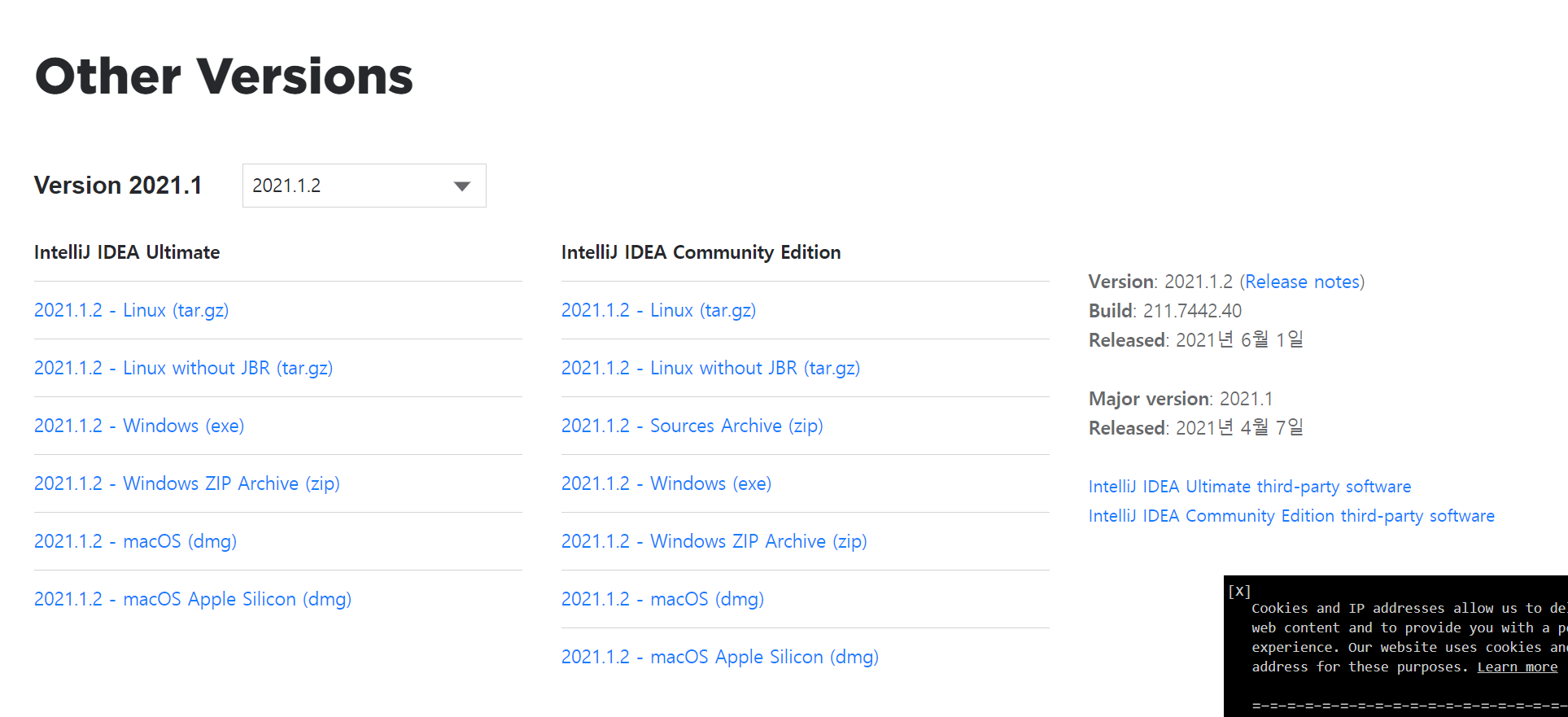Download Community Edition Windows (exe)
This screenshot has width=1568, height=717.
pyautogui.click(x=666, y=483)
